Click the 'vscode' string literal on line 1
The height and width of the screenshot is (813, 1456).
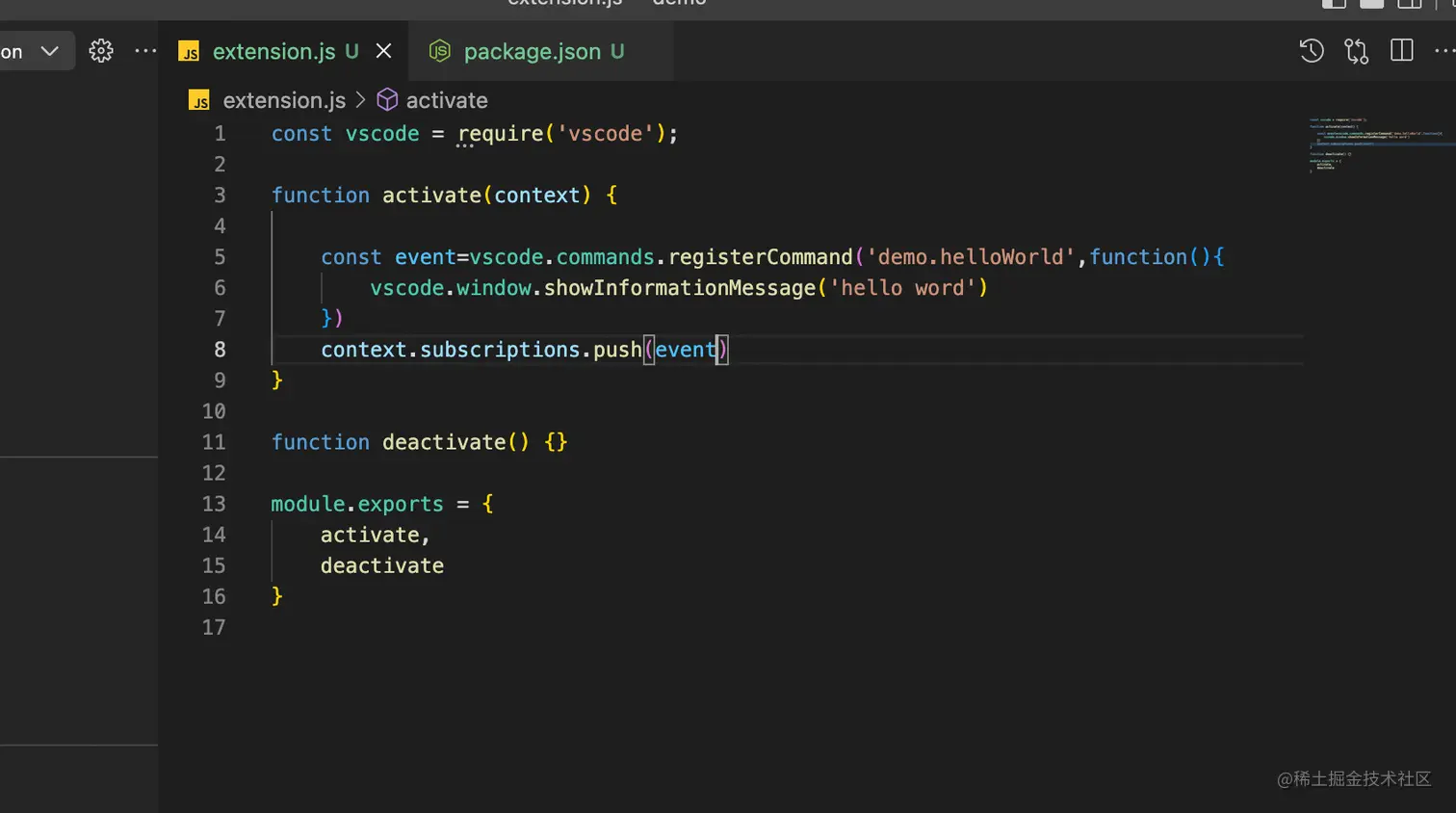point(606,134)
